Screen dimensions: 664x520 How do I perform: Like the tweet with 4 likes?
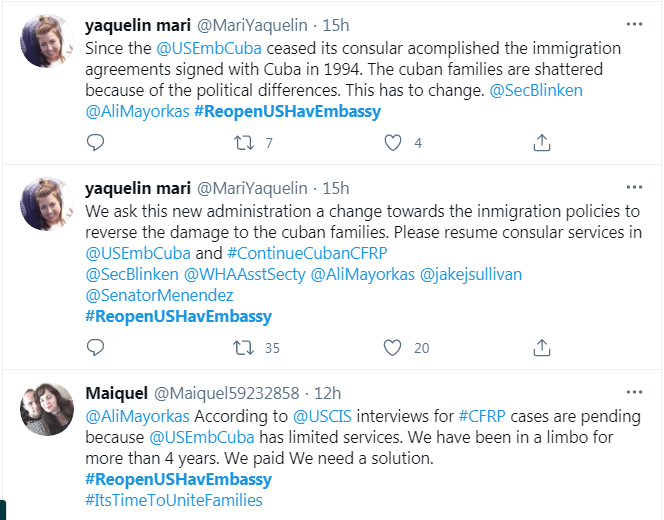[393, 143]
